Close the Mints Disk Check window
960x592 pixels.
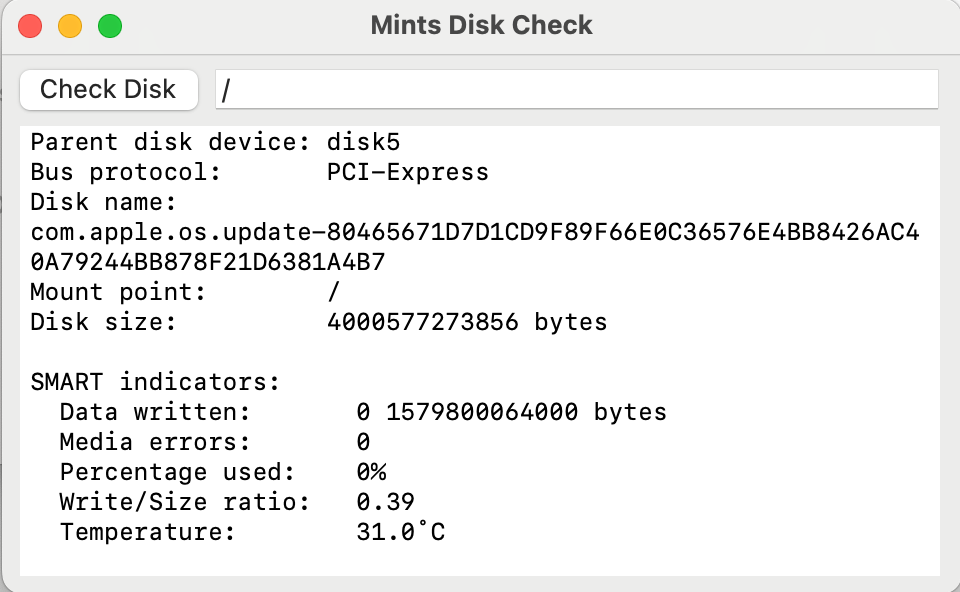pos(30,26)
